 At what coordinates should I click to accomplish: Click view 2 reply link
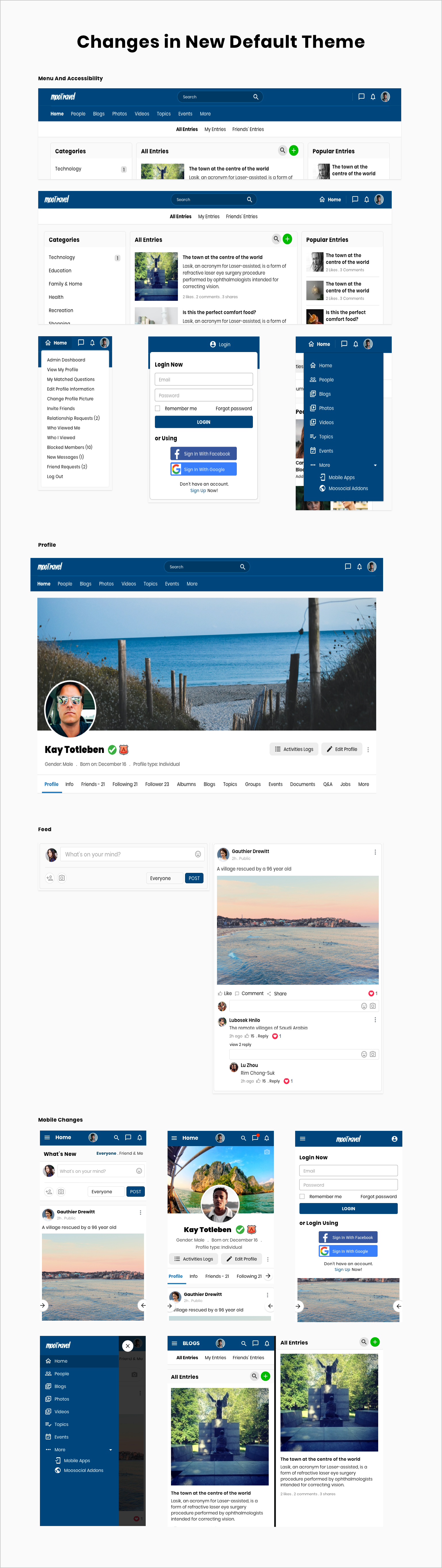[240, 1045]
